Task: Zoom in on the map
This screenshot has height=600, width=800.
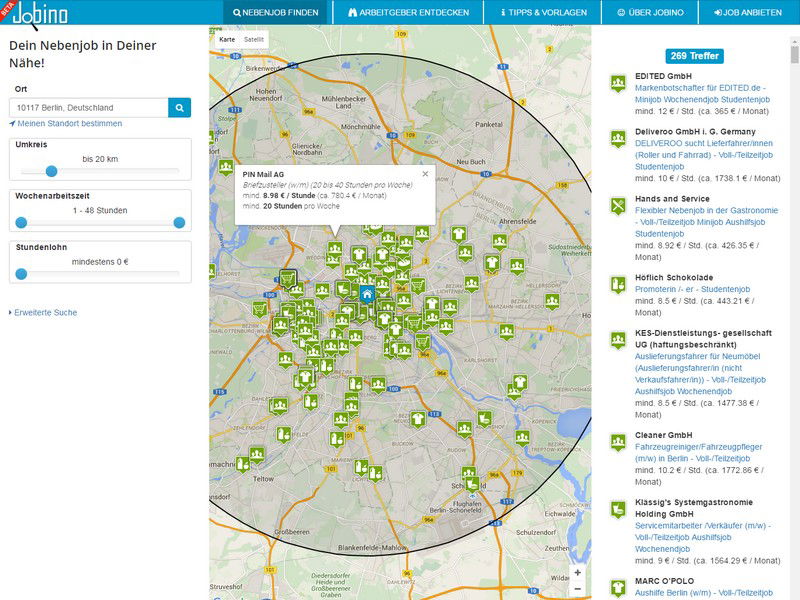Action: [x=578, y=572]
